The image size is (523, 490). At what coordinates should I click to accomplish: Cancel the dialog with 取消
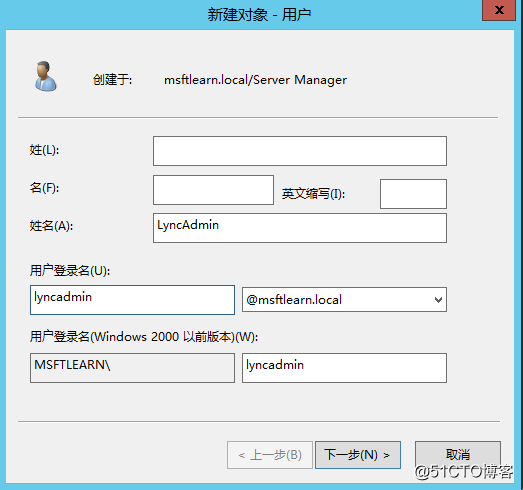click(458, 455)
